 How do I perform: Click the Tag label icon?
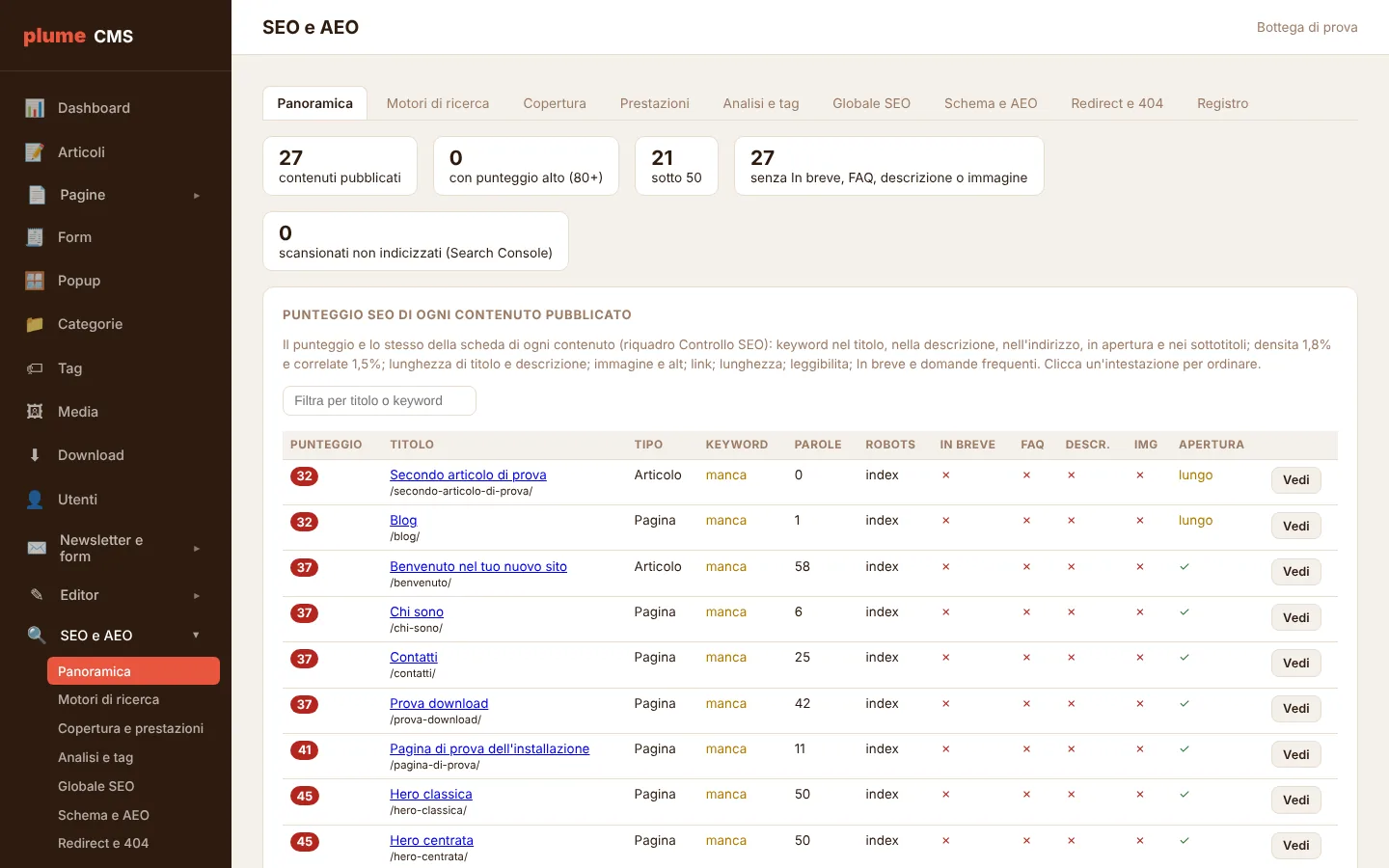[x=35, y=368]
